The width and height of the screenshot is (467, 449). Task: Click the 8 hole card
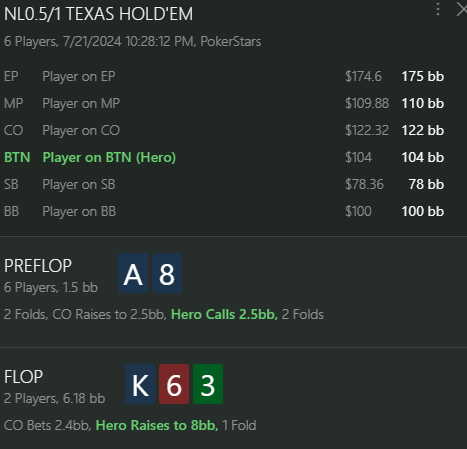point(167,273)
